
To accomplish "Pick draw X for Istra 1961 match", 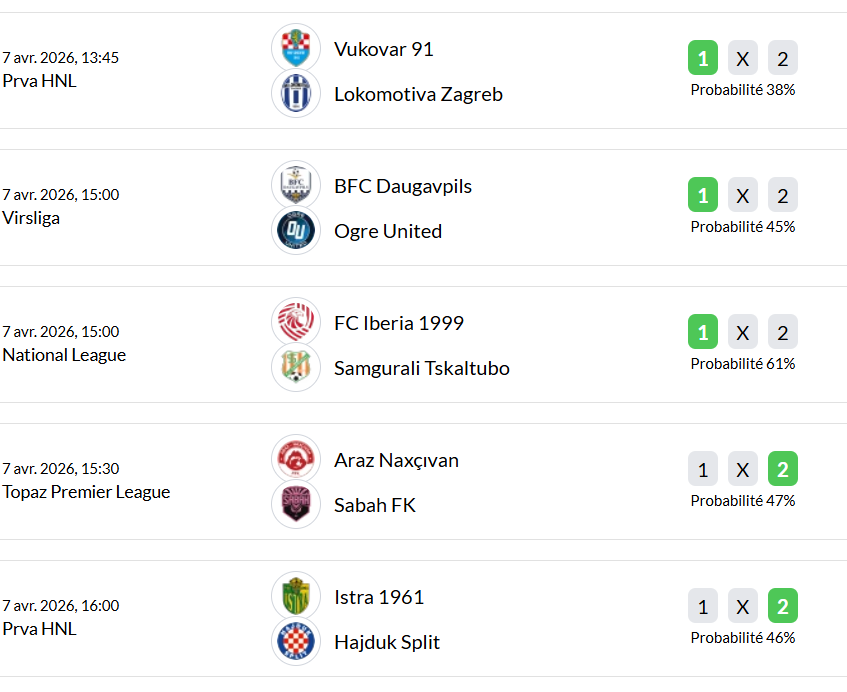I will coord(743,607).
